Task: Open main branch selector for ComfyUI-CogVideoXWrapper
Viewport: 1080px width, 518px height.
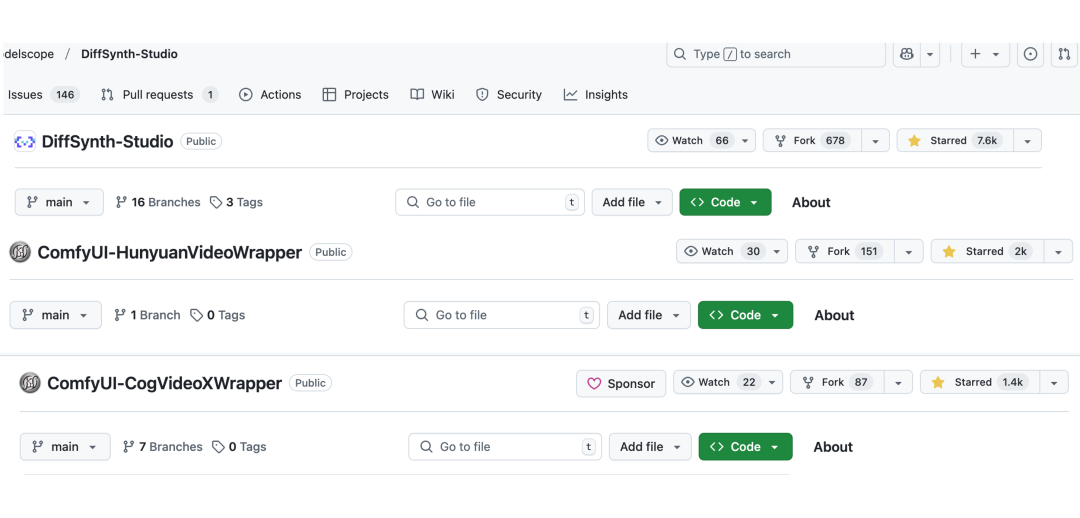Action: point(65,446)
